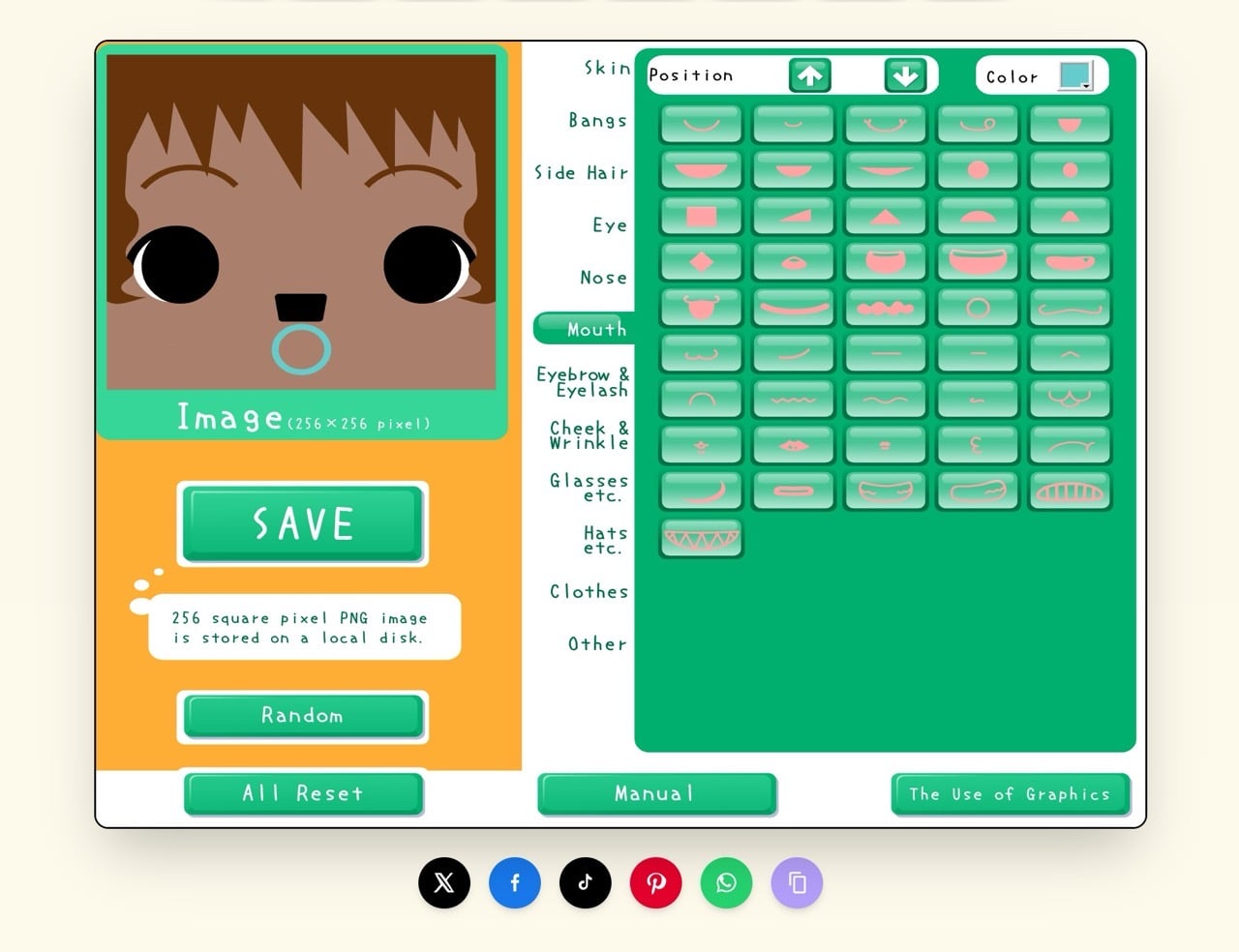Share the avatar on Pinterest

[655, 882]
